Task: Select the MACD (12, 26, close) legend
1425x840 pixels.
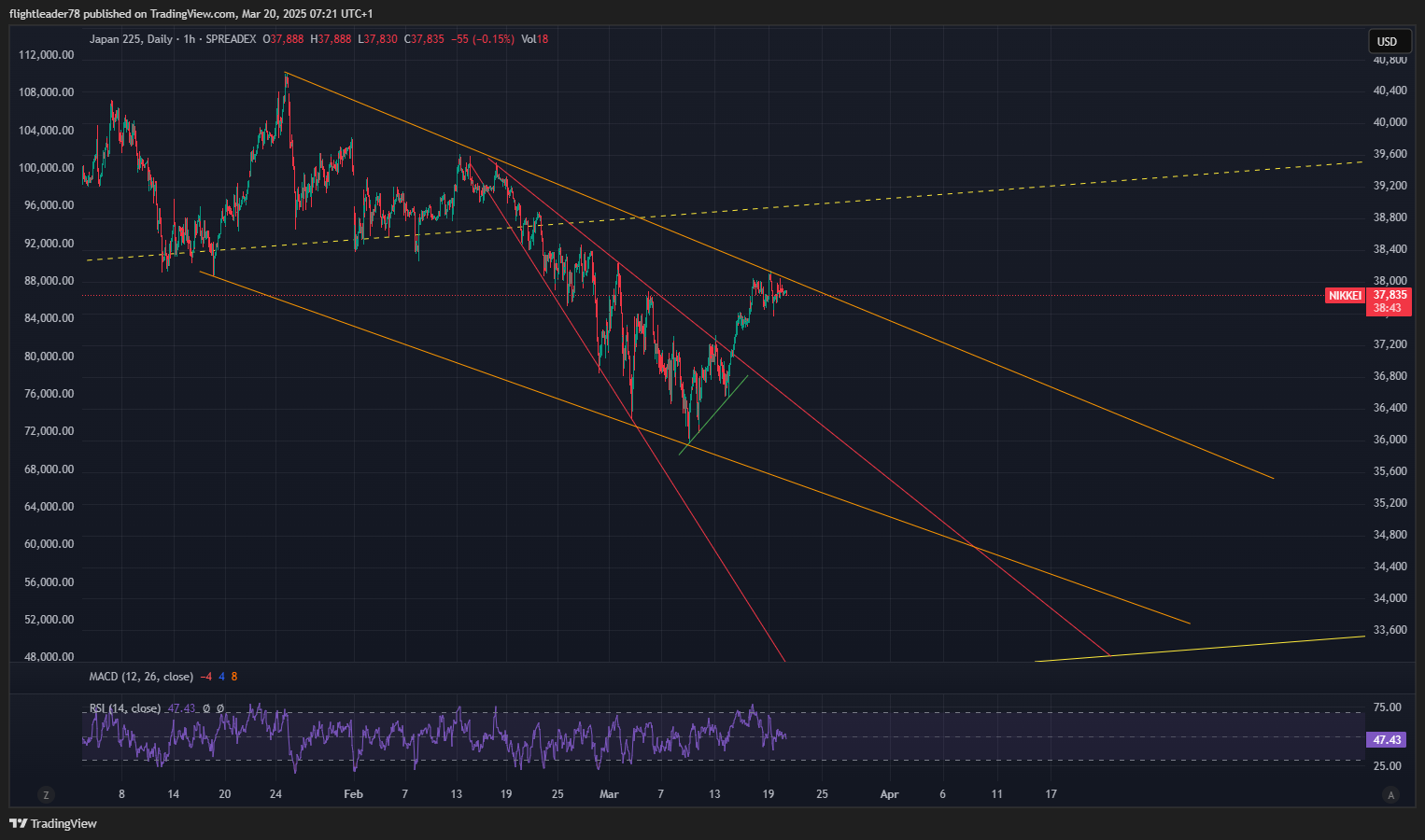Action: pos(141,677)
